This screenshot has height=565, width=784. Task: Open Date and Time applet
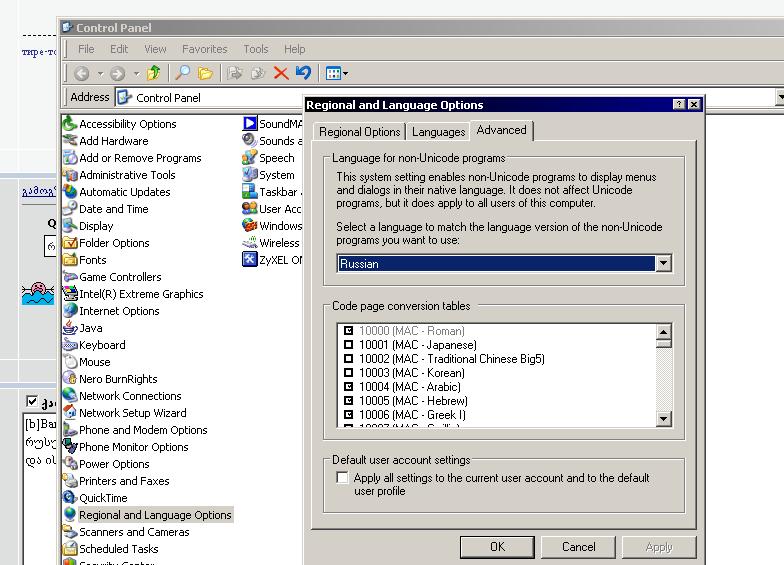coord(106,208)
